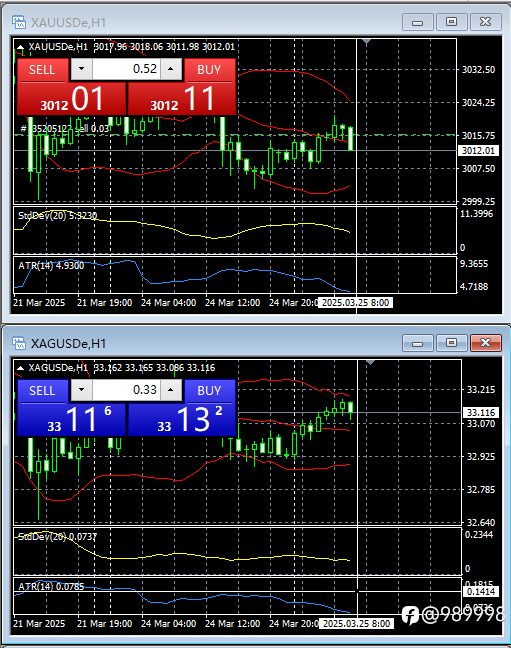Click the XAGUSDe ATR(14) 0.0785 label
511x648 pixels.
point(51,586)
